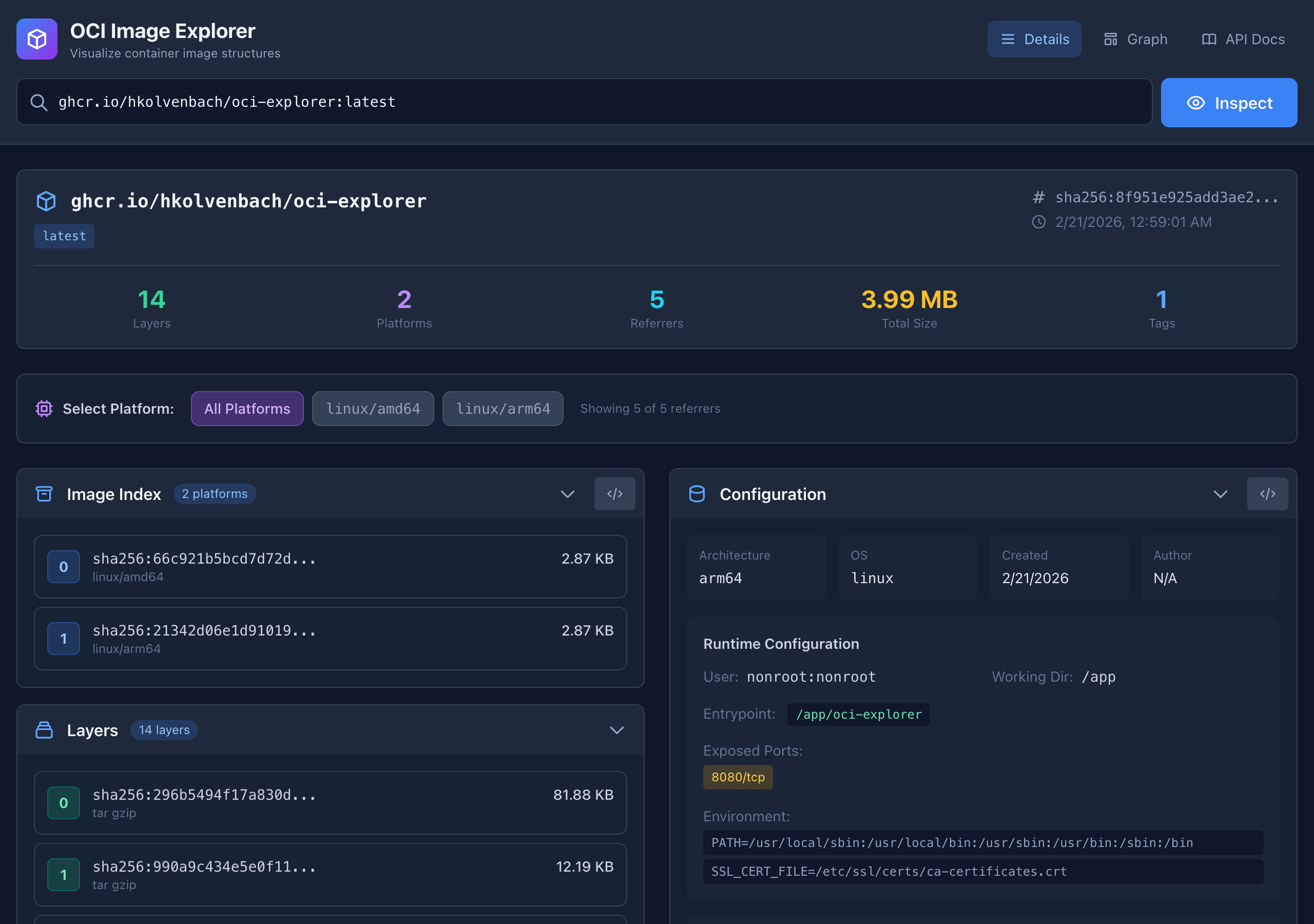The height and width of the screenshot is (924, 1314).
Task: Open the Graph view tab
Action: 1135,39
